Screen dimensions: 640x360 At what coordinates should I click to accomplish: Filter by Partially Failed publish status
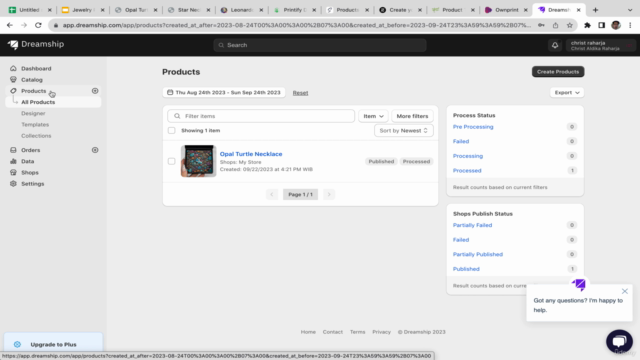(x=472, y=225)
